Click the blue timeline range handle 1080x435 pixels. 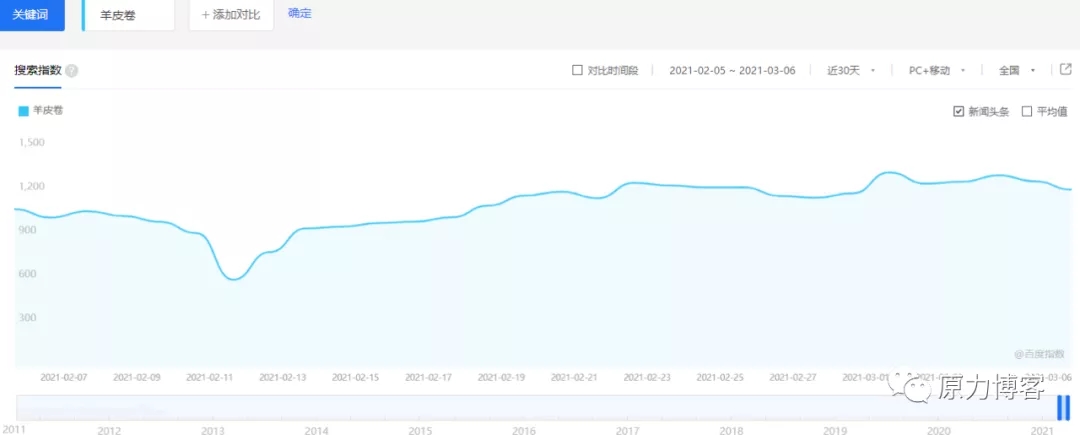click(1063, 408)
